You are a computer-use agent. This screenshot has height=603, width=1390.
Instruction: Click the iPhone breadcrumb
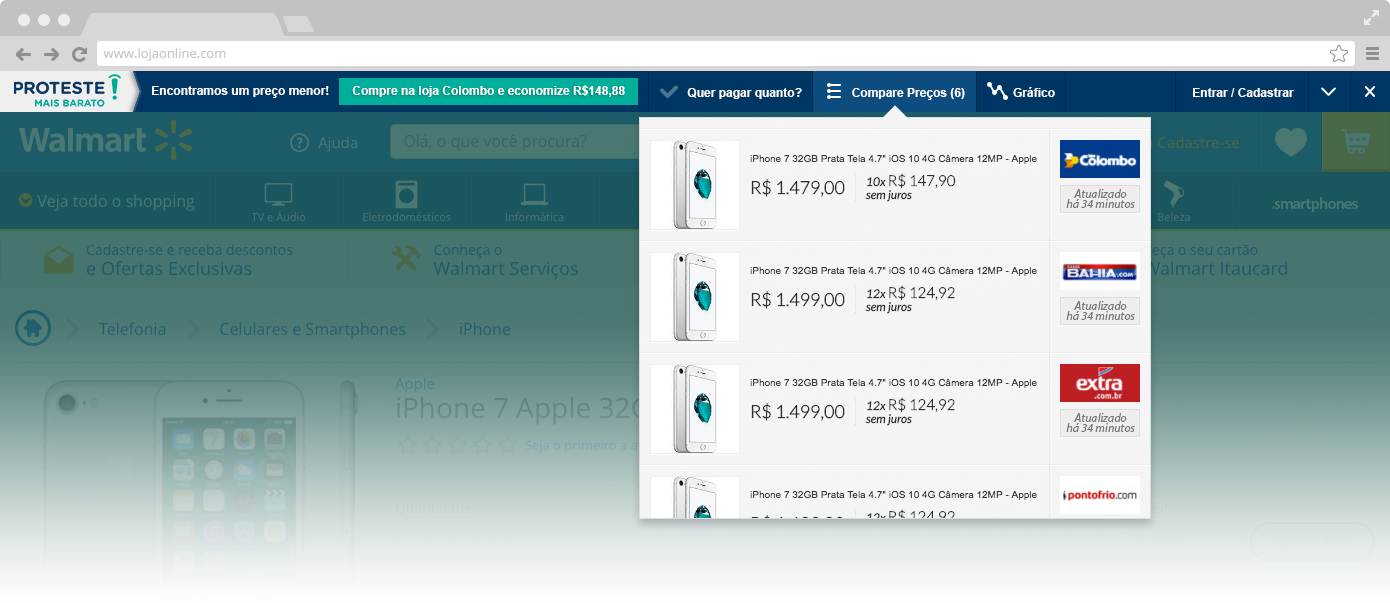click(x=484, y=329)
